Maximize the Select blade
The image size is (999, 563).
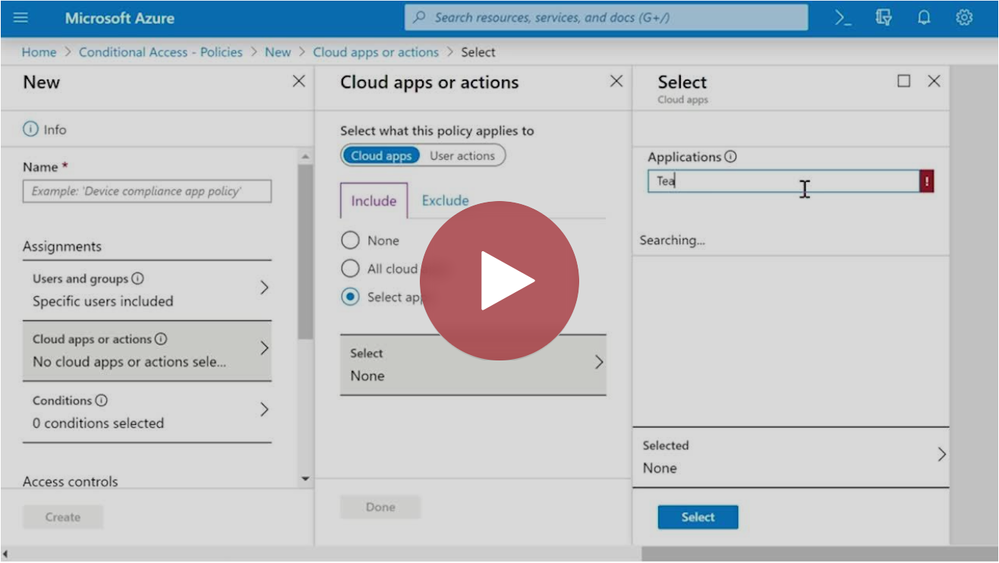point(903,81)
